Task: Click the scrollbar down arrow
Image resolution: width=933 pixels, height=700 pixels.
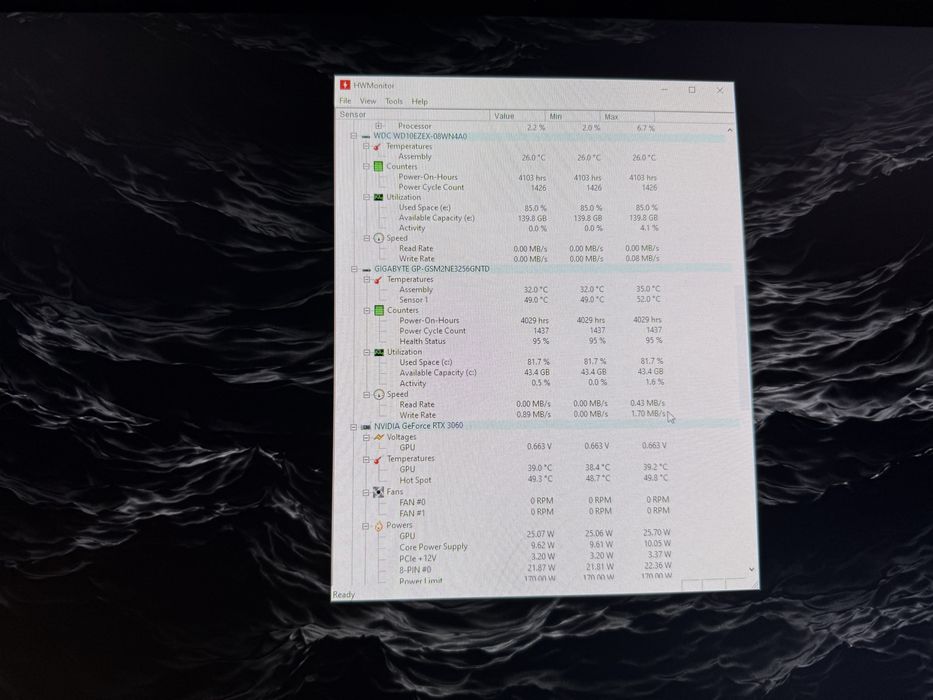Action: (x=752, y=570)
